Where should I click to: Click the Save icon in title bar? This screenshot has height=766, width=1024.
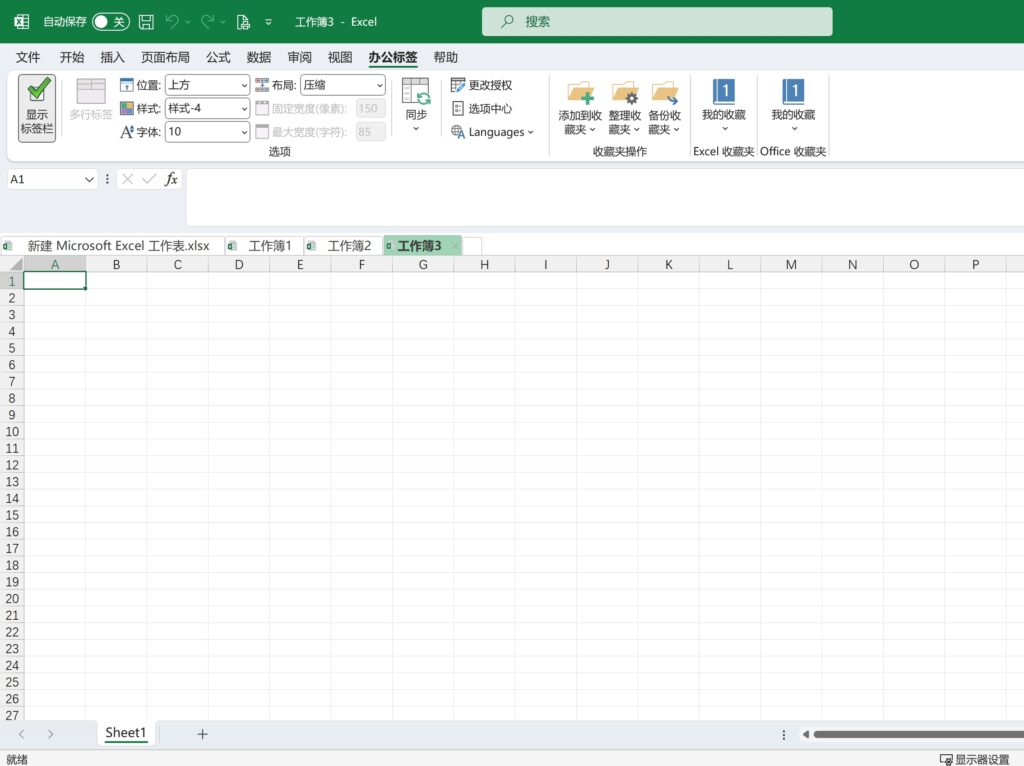pos(146,22)
